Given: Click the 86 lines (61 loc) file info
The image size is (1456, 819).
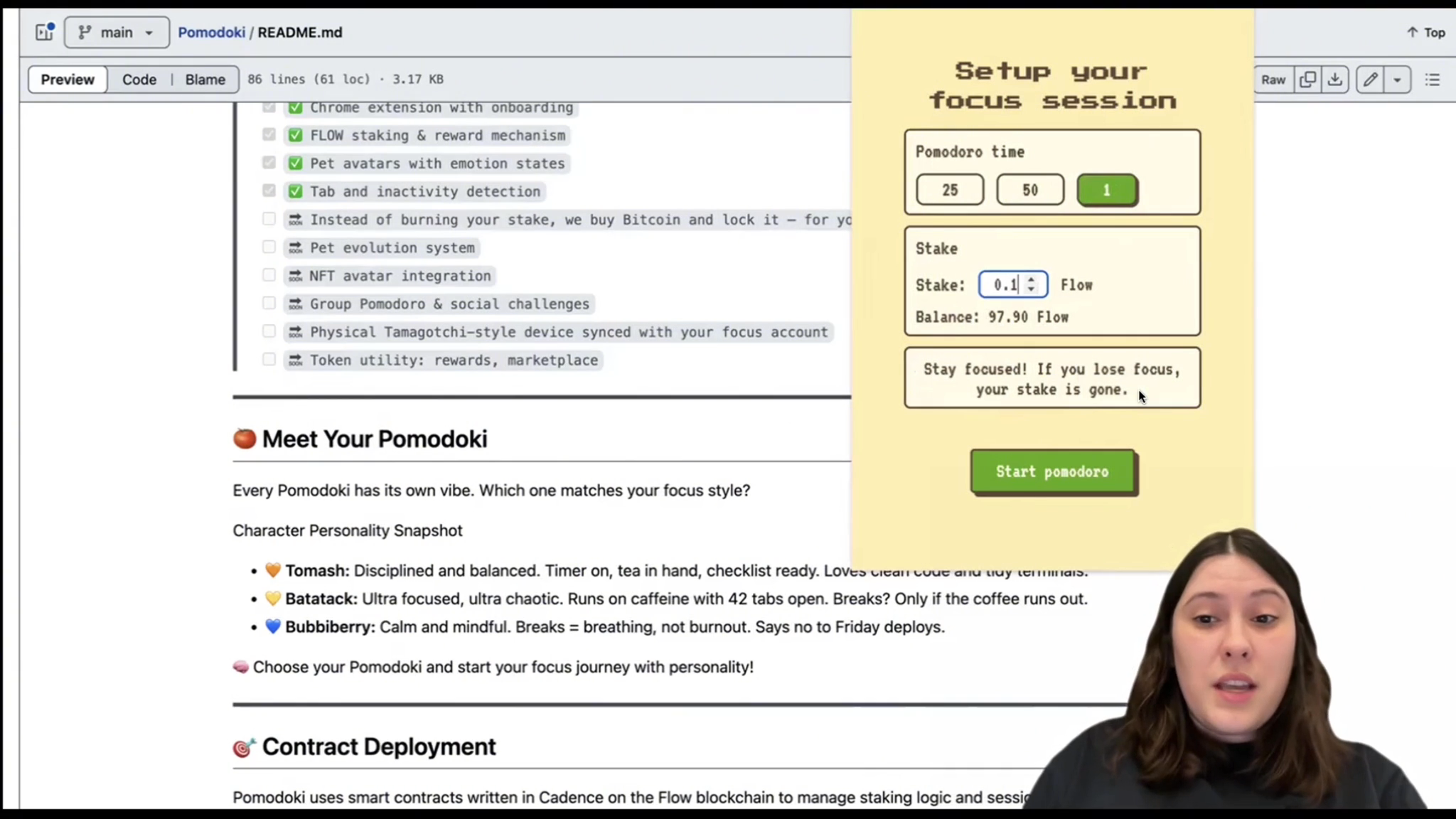Looking at the screenshot, I should point(346,79).
